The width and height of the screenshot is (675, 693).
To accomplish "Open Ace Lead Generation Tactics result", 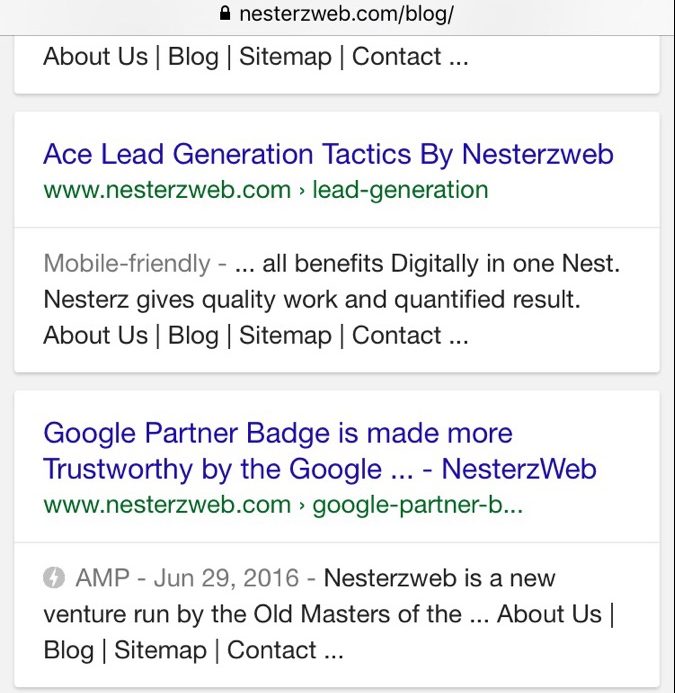I will (328, 155).
